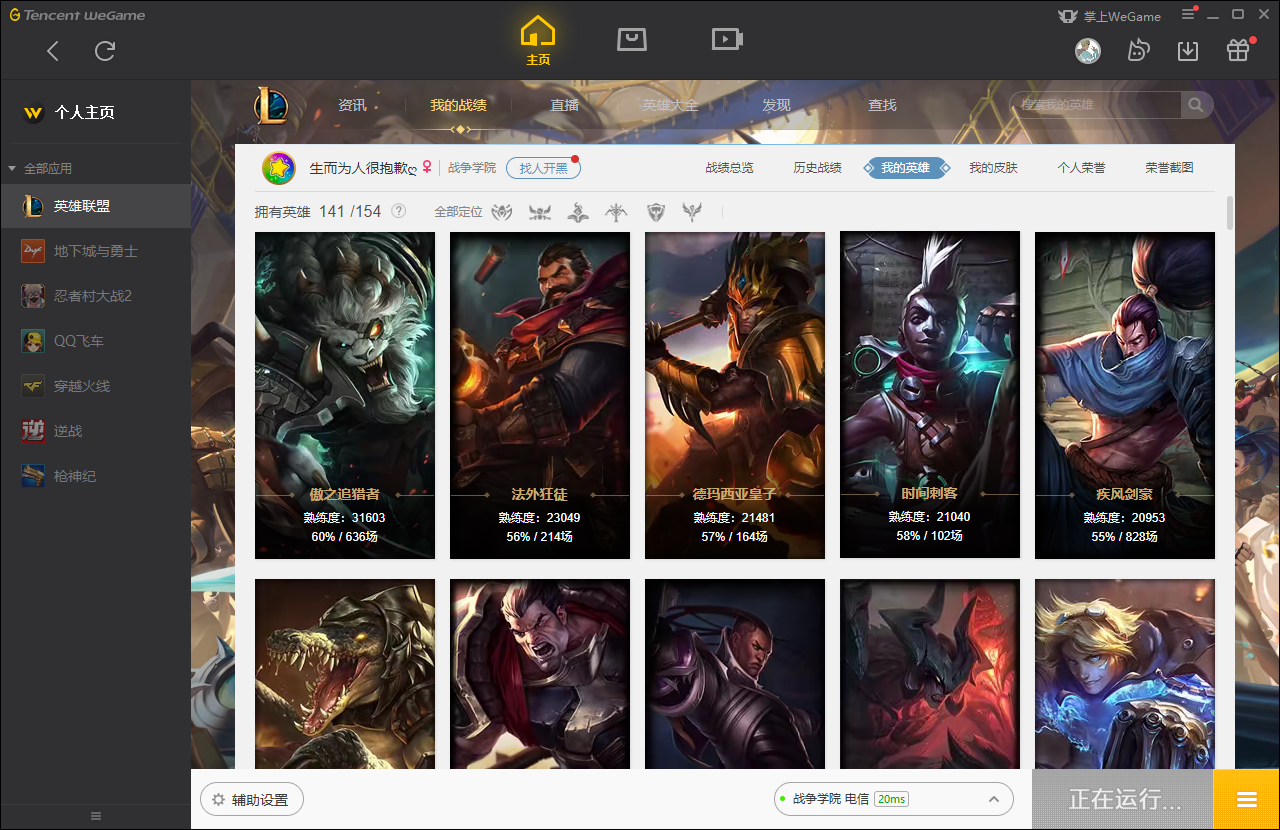Open the shop bag icon in top bar

point(632,39)
